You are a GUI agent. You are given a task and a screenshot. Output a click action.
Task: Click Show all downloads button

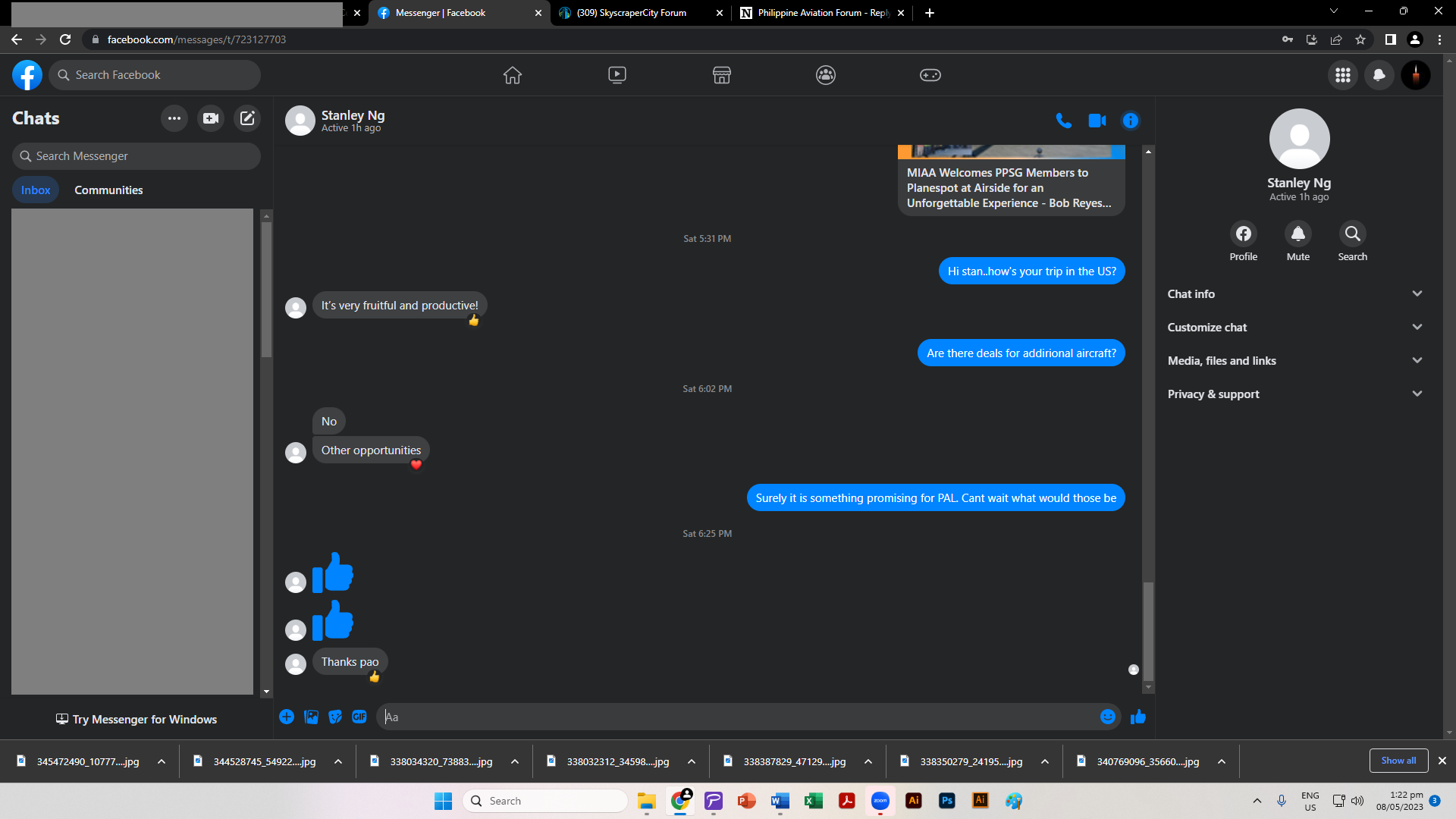click(x=1398, y=761)
